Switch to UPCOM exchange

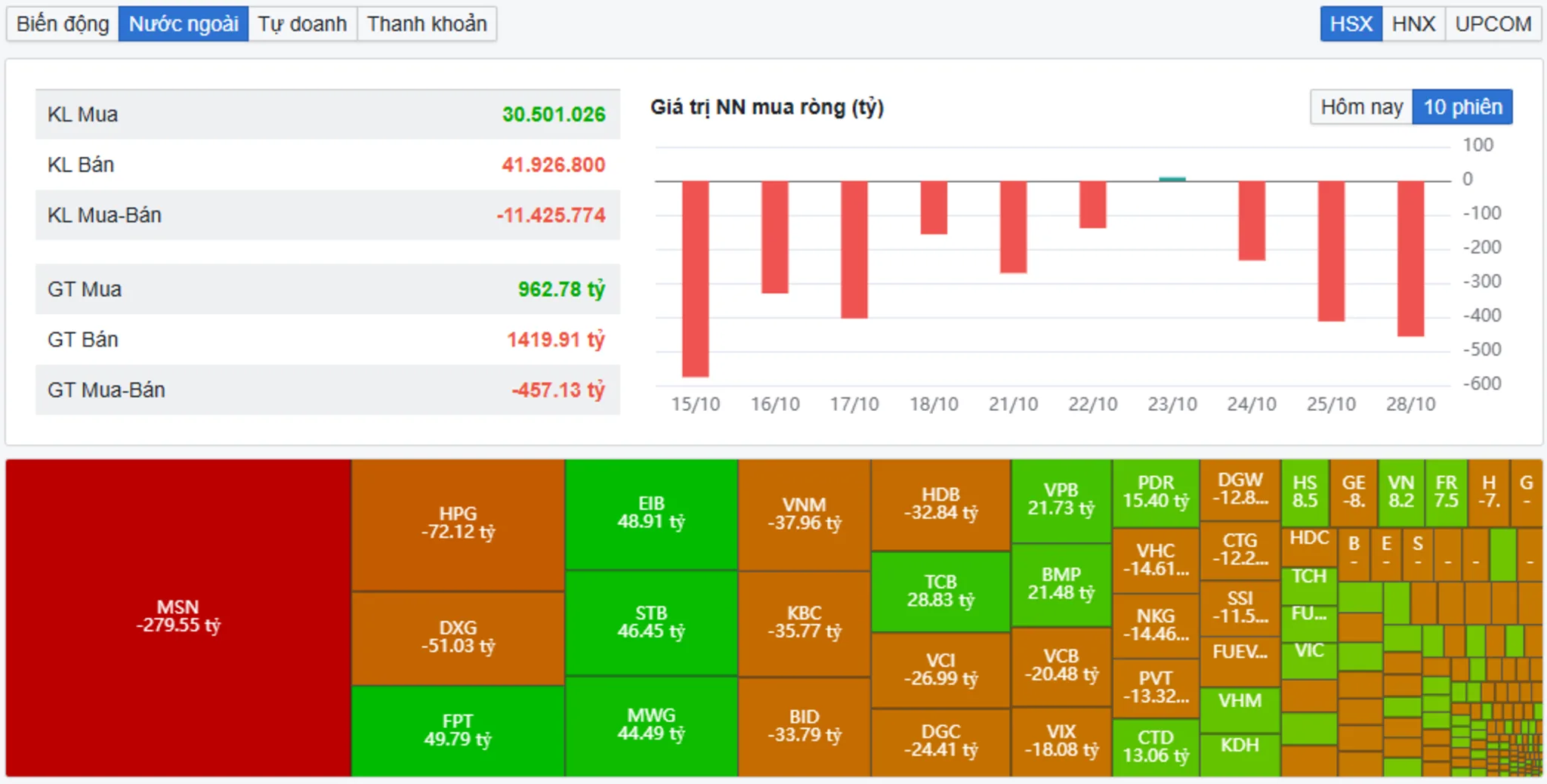tap(1493, 24)
